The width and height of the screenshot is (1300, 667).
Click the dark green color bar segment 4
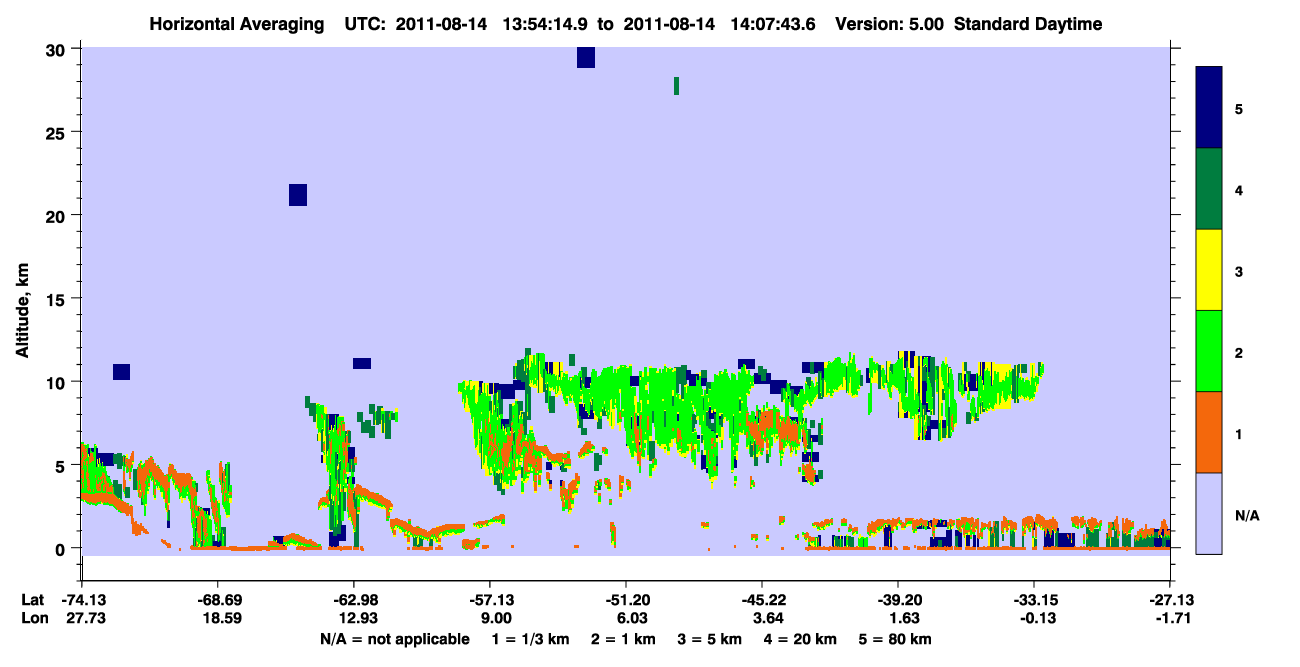pos(1209,189)
